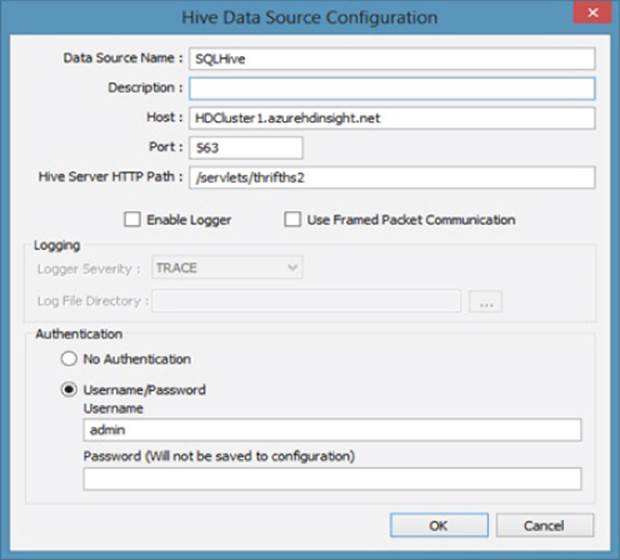620x560 pixels.
Task: Click the Username field containing admin
Action: coord(332,430)
